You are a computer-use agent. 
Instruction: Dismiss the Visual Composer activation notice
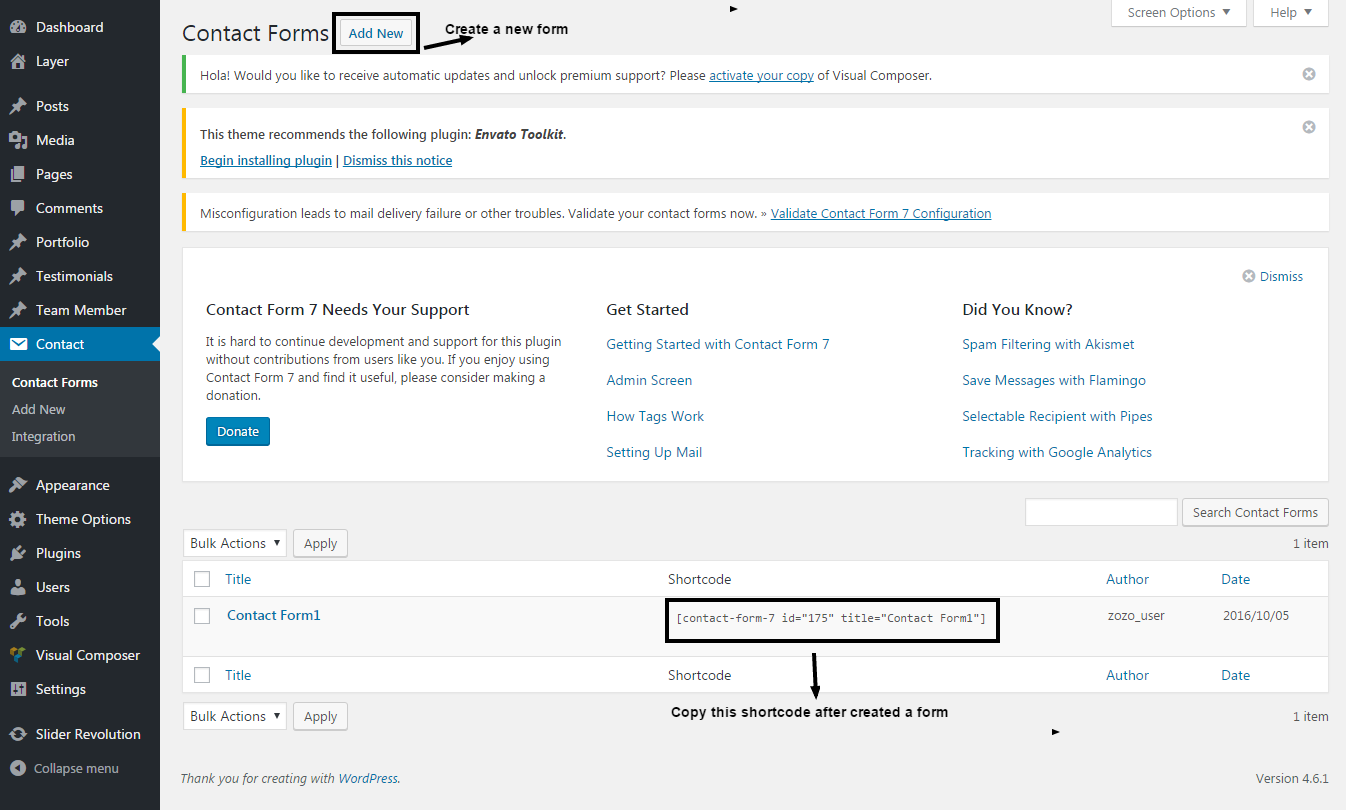click(1309, 75)
